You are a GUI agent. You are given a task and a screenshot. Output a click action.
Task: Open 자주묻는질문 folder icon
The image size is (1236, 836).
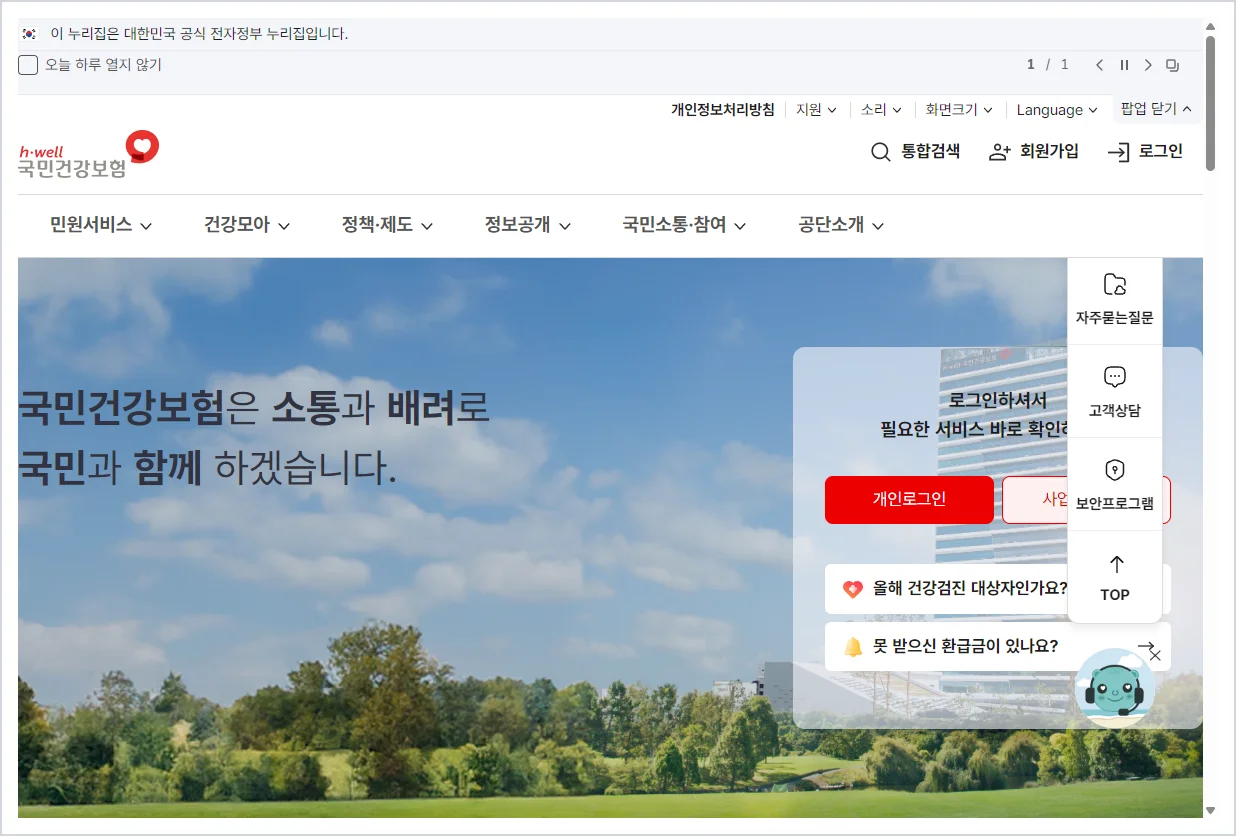click(x=1115, y=285)
